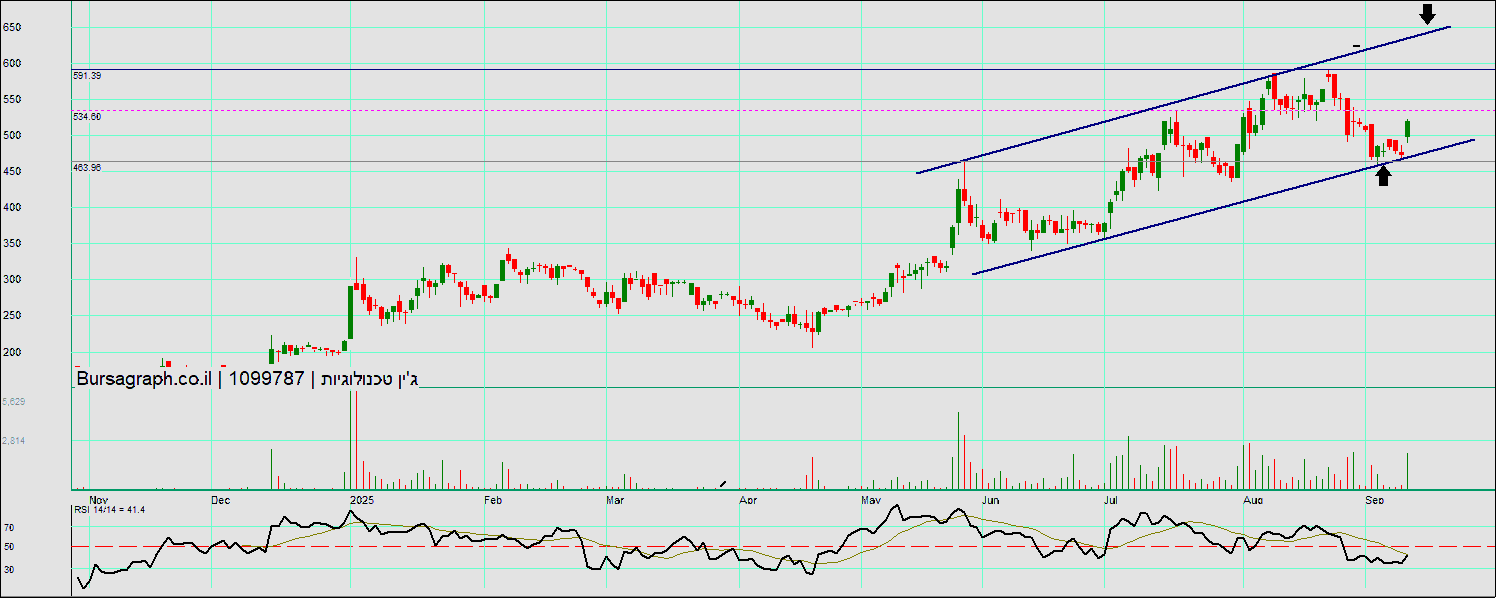Click the Bursagraph.co.il watermark text
1496x598 pixels.
(x=142, y=379)
